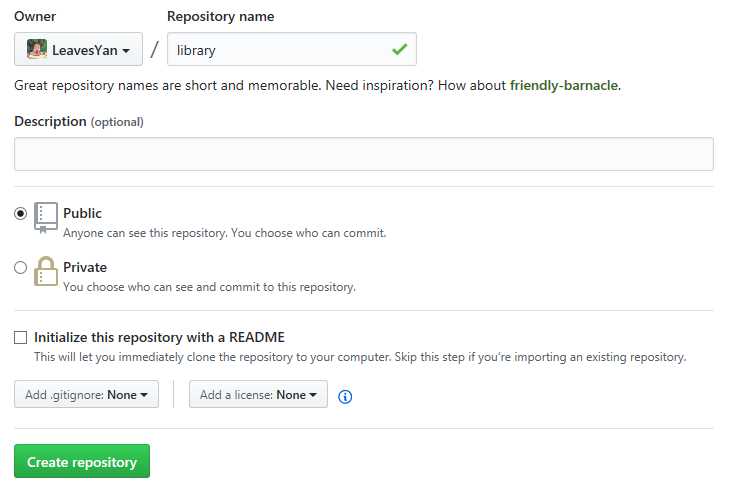Click the green checkmark in repository name
The width and height of the screenshot is (754, 490).
click(x=399, y=49)
